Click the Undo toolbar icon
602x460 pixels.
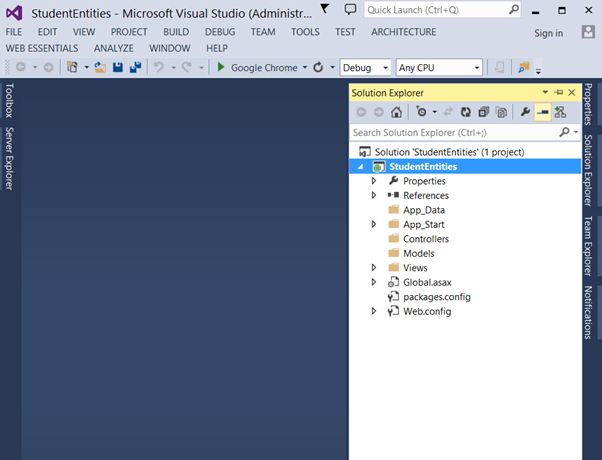[159, 68]
